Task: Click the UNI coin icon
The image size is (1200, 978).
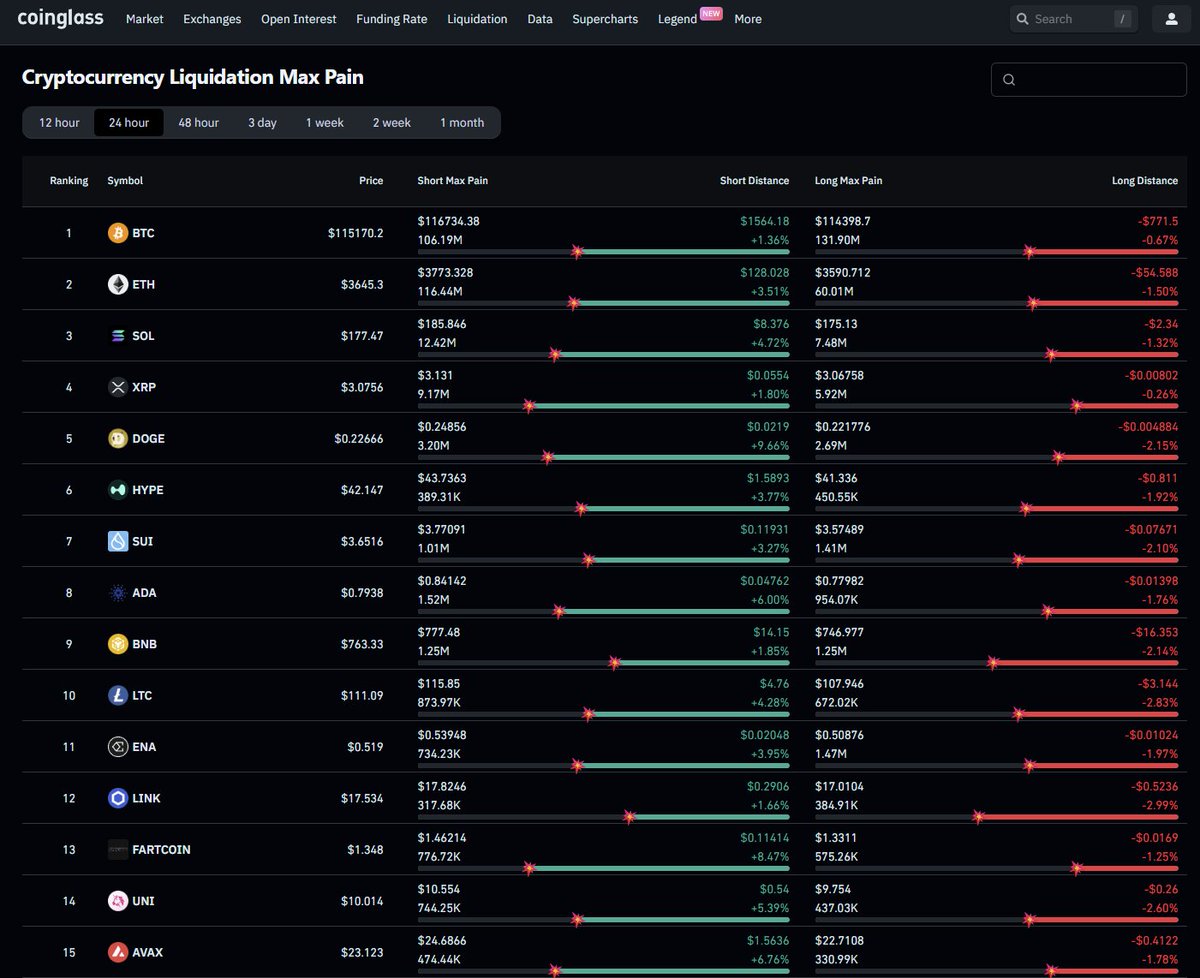Action: [118, 901]
